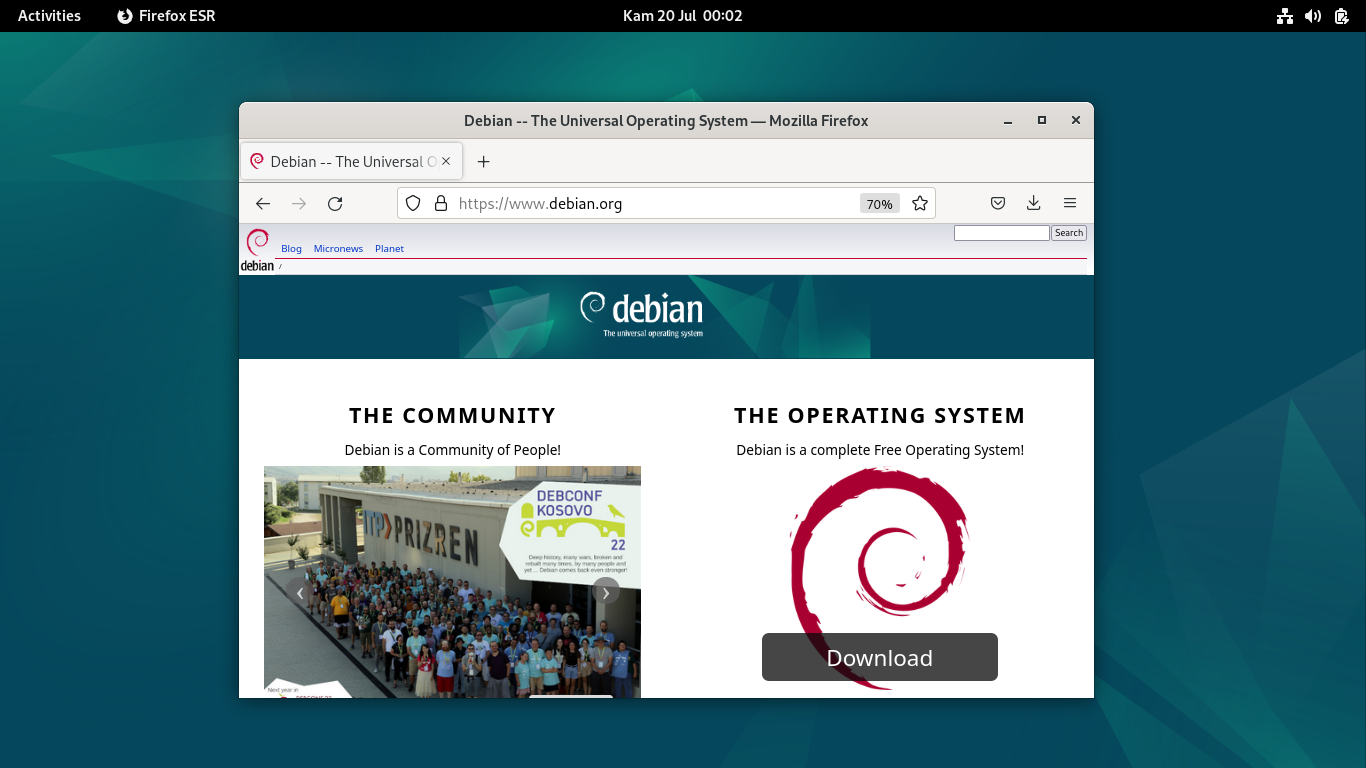Image resolution: width=1366 pixels, height=768 pixels.
Task: Open the Planet link
Action: (389, 248)
